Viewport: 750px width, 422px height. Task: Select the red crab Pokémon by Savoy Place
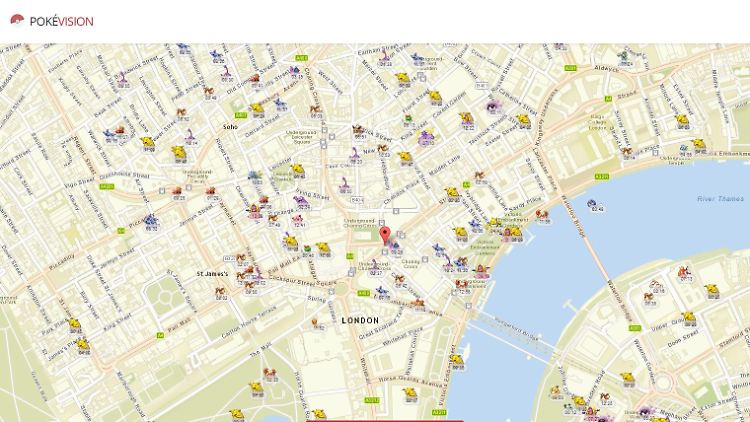[x=541, y=215]
